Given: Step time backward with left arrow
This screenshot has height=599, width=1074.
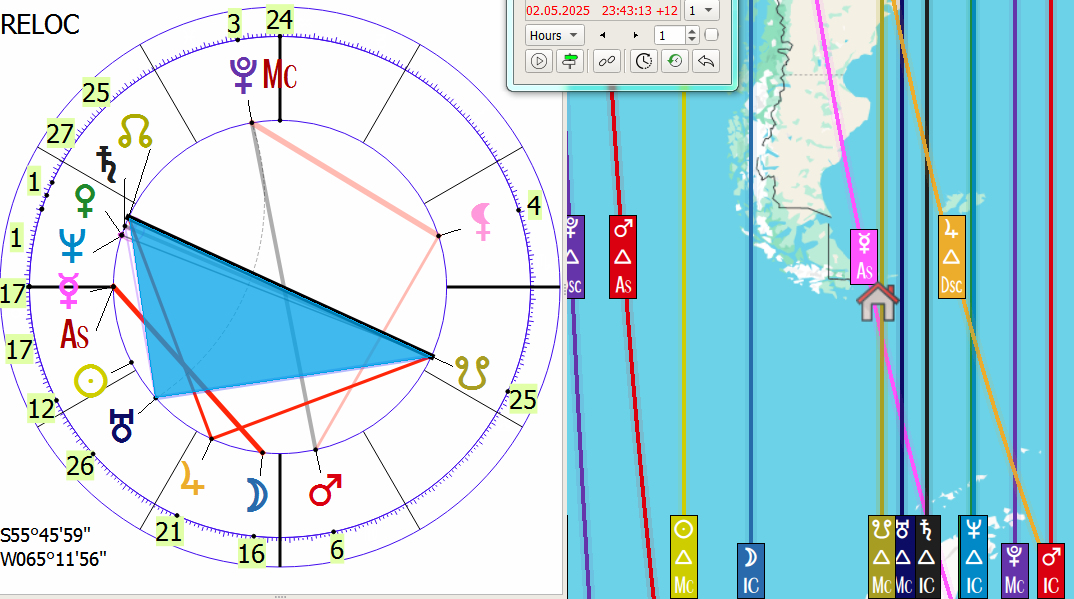Looking at the screenshot, I should 602,35.
